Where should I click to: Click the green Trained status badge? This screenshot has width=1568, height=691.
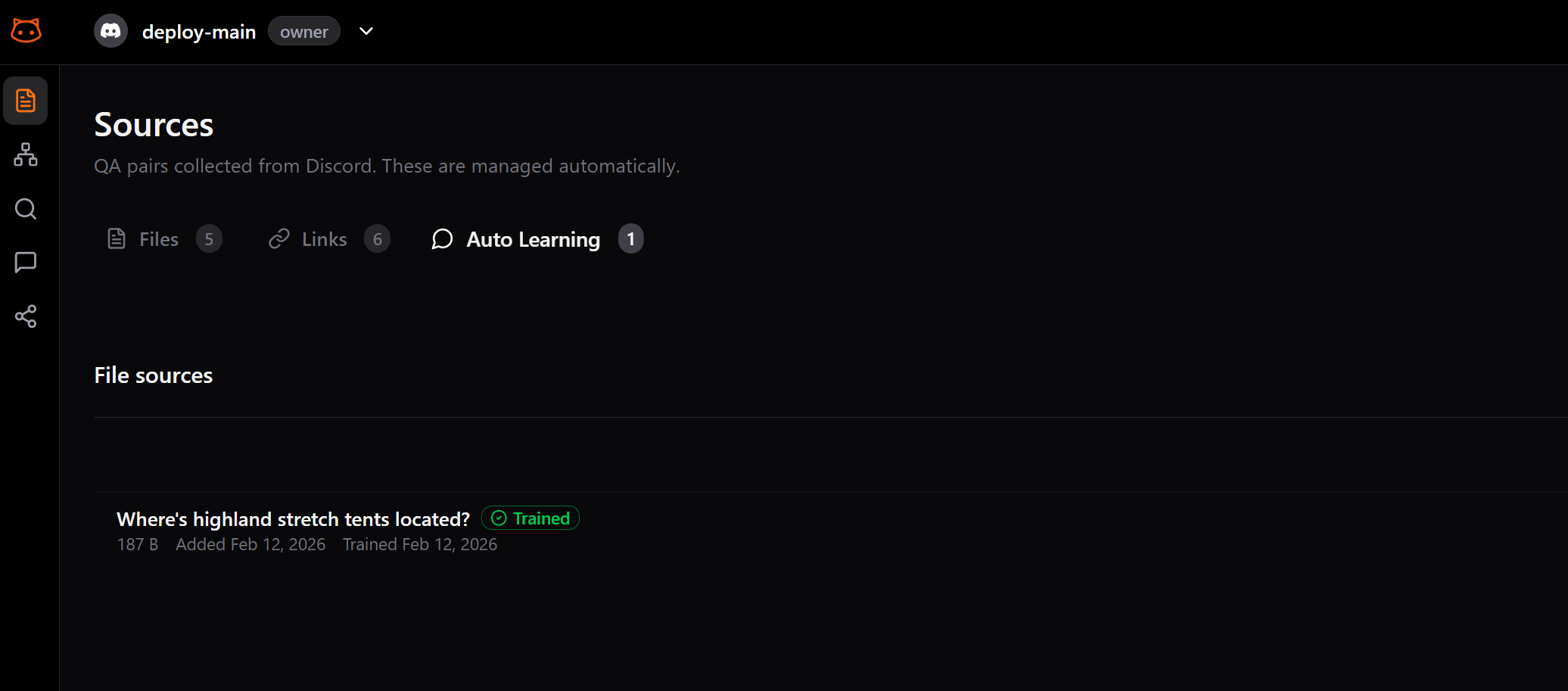pyautogui.click(x=530, y=518)
